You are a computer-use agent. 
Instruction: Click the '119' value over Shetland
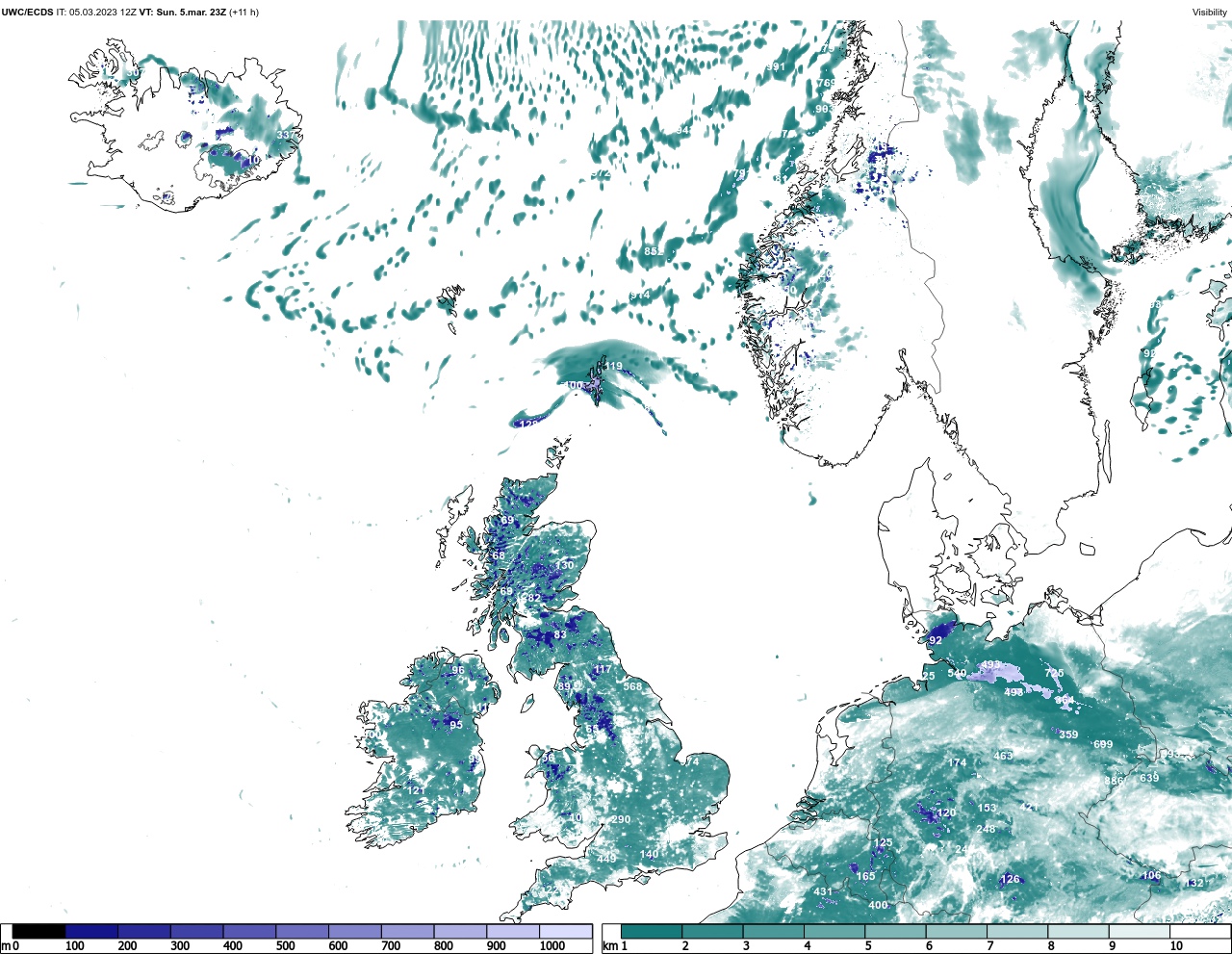613,367
